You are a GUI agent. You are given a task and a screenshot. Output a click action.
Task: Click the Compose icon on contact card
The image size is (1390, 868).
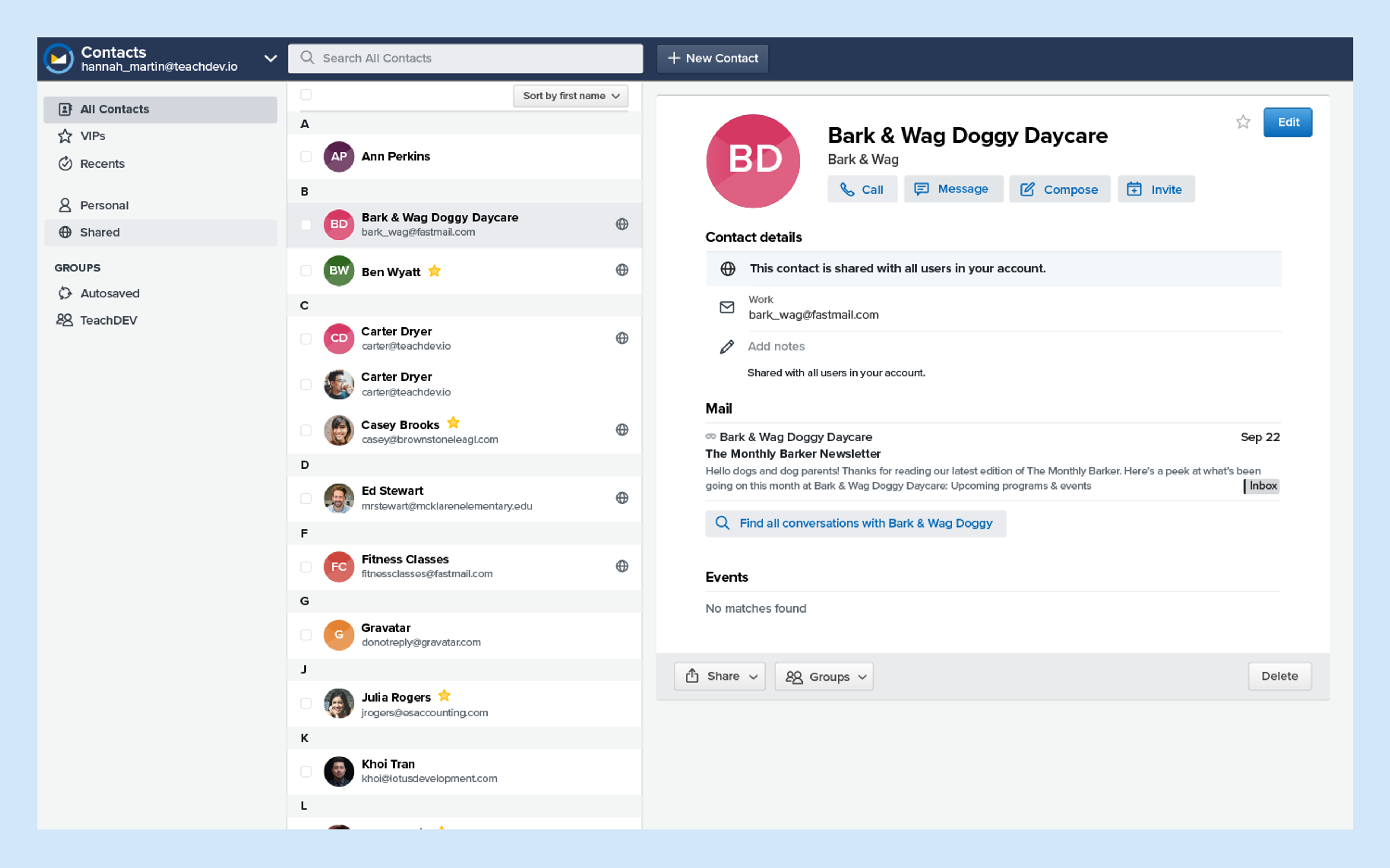pos(1028,189)
